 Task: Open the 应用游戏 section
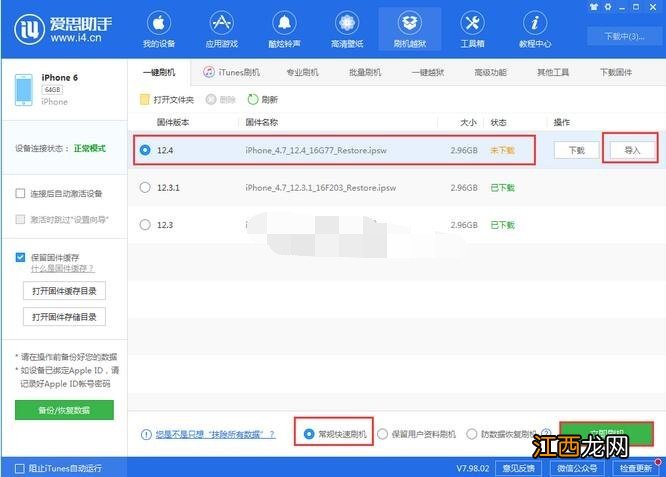tap(222, 30)
